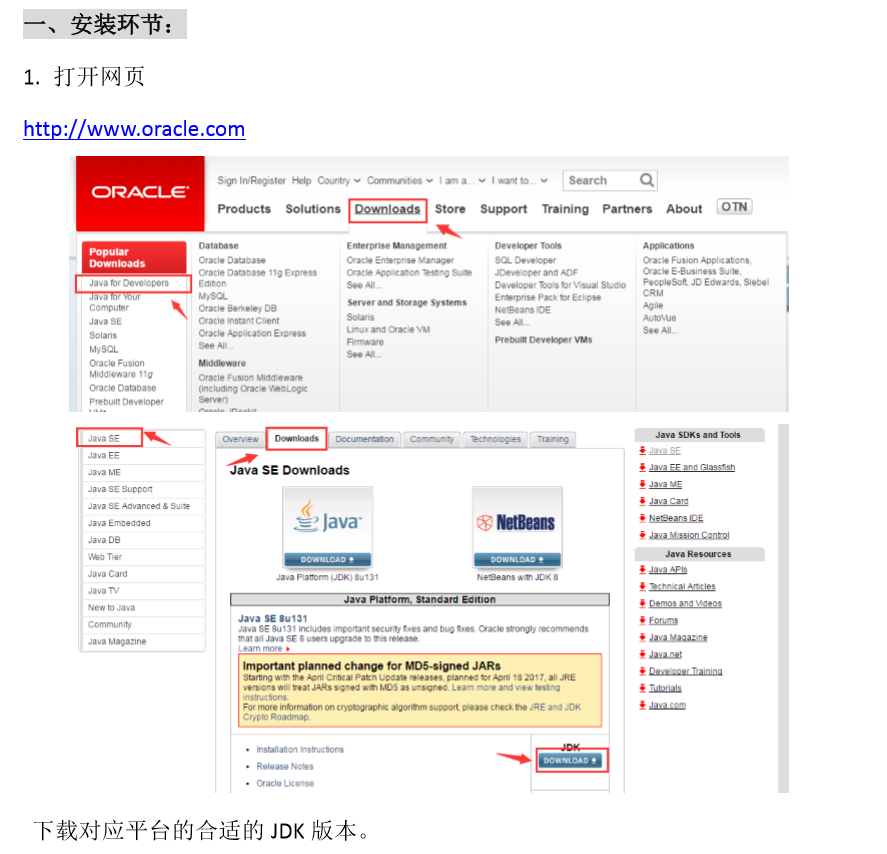Open the Sign In/Register link
The width and height of the screenshot is (887, 854).
(251, 180)
